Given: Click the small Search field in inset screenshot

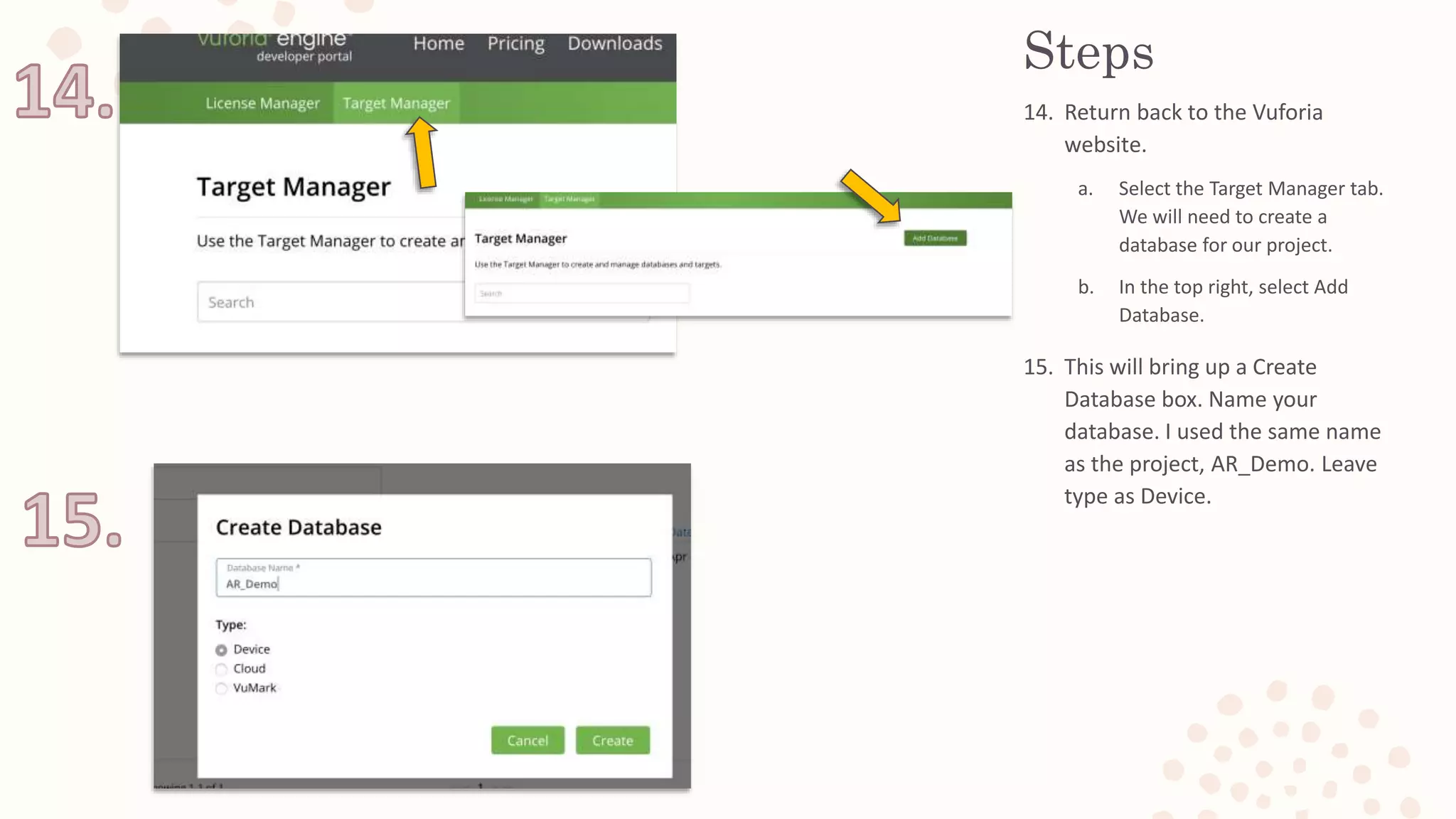Looking at the screenshot, I should pos(582,293).
